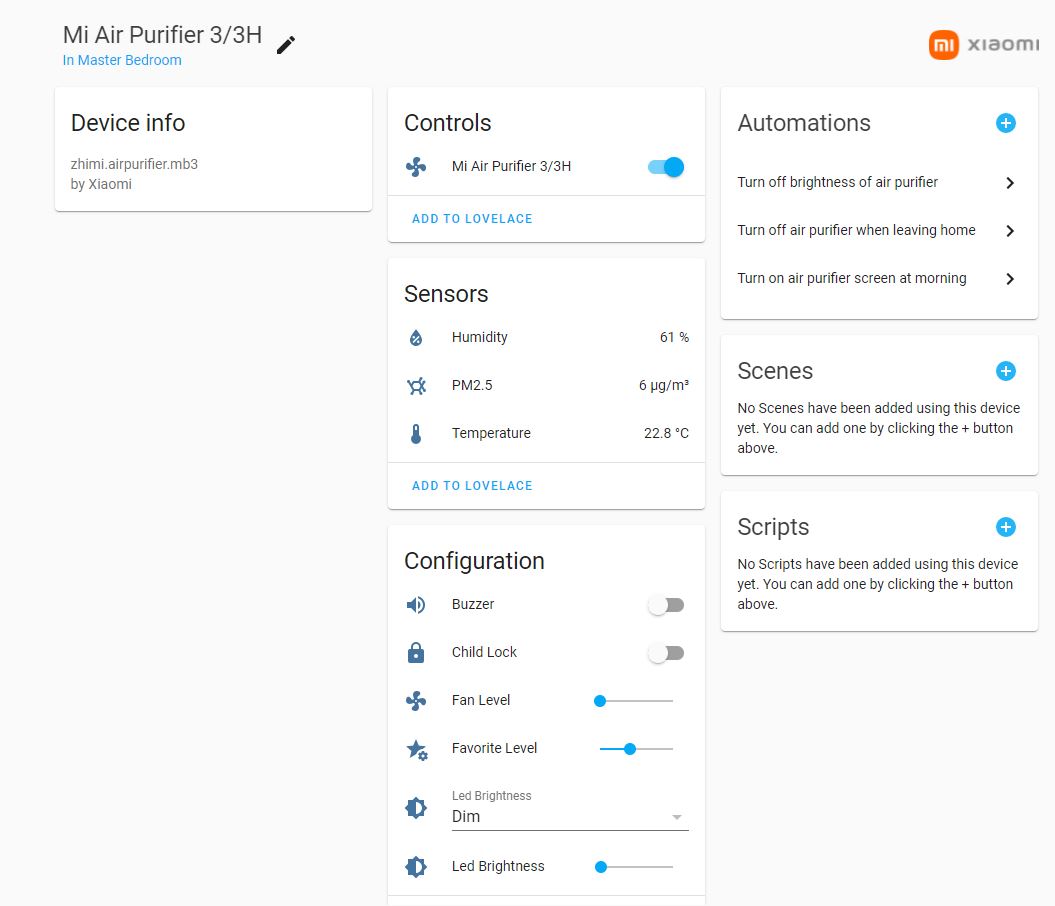The width and height of the screenshot is (1055, 906).
Task: Click the Humidity sensor label
Action: 479,337
